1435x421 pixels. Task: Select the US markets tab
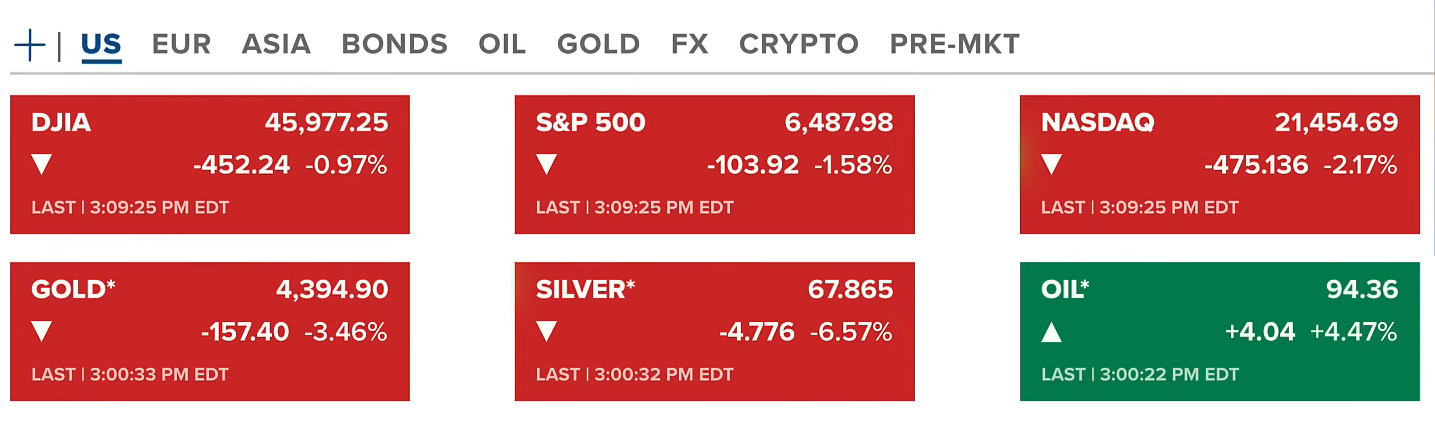click(x=101, y=44)
